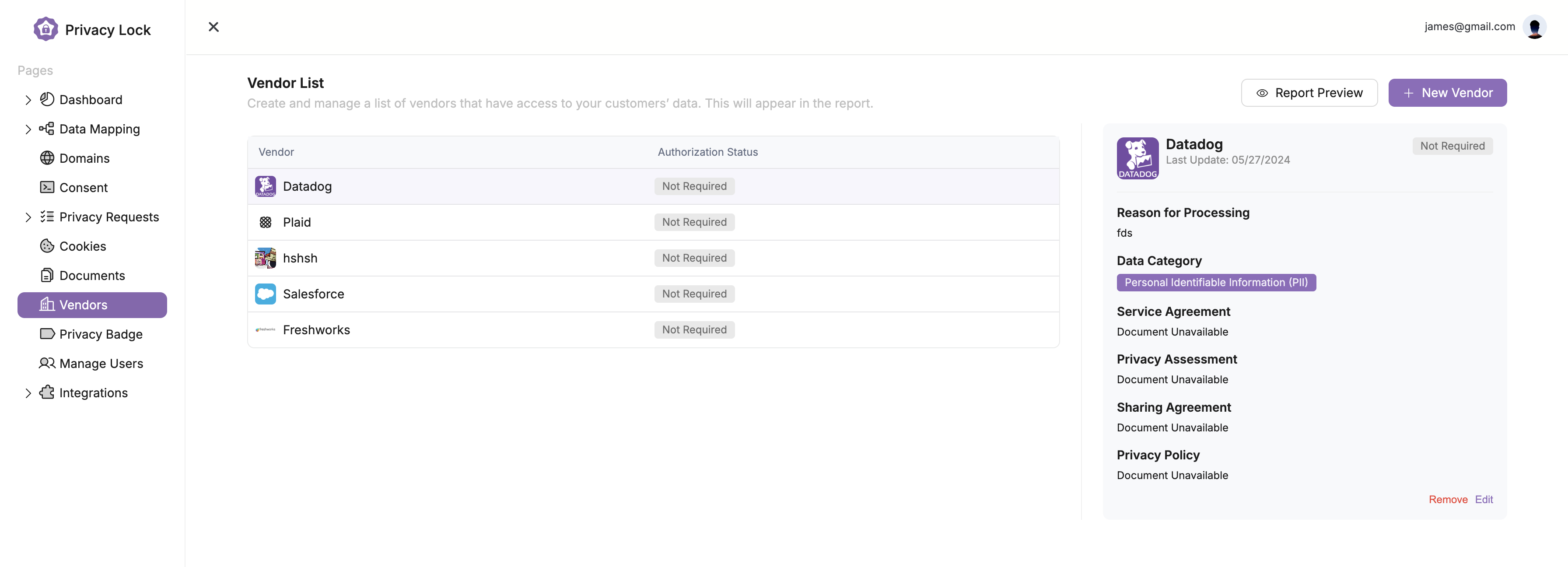Click the Privacy Requests checklist icon
This screenshot has height=567, width=1568.
47,217
